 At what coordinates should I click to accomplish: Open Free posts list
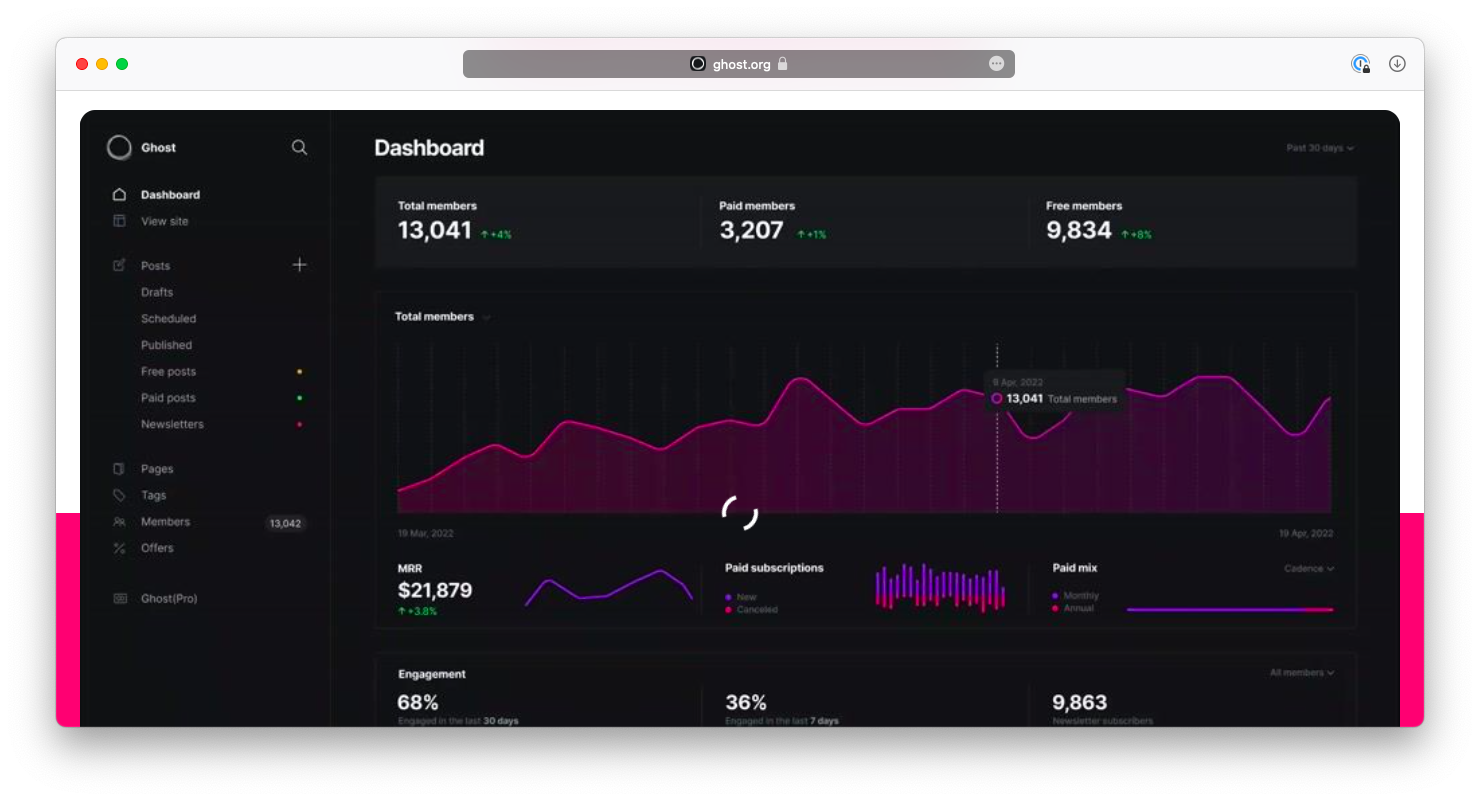[x=168, y=372]
